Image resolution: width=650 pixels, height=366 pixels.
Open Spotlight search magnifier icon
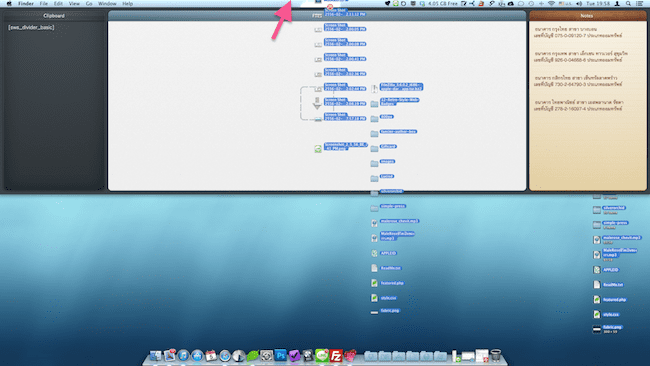(628, 4)
